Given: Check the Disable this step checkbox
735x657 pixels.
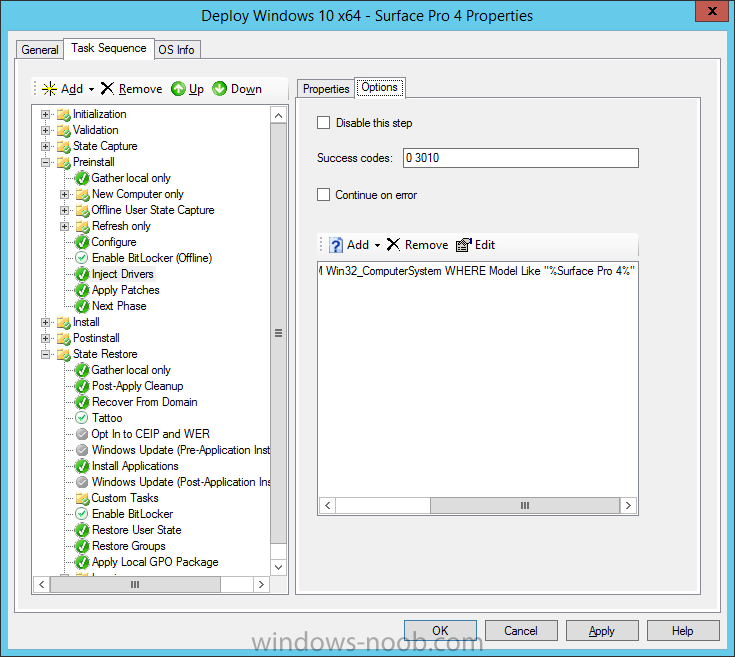Looking at the screenshot, I should click(323, 123).
